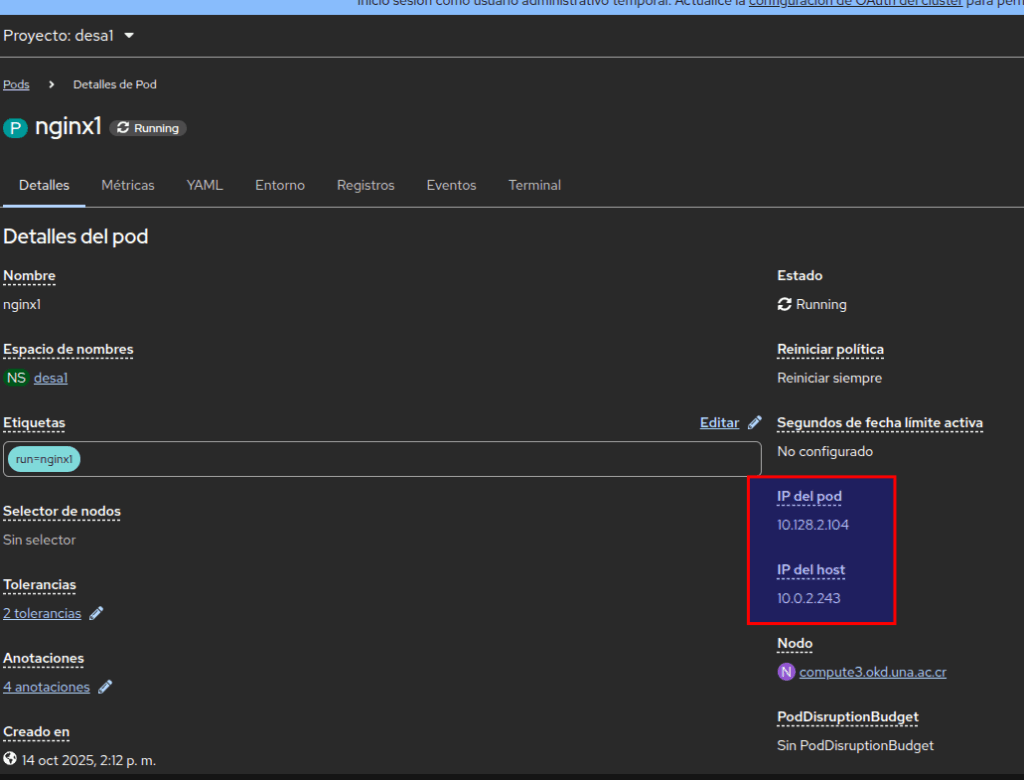
Task: Open the Proyecto: desa1 dropdown
Action: tap(69, 36)
